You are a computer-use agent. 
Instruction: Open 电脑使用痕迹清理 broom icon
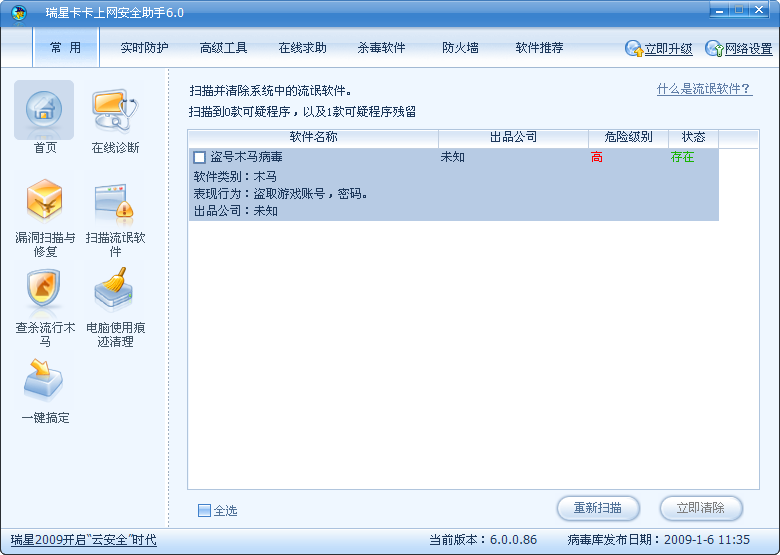coord(114,289)
